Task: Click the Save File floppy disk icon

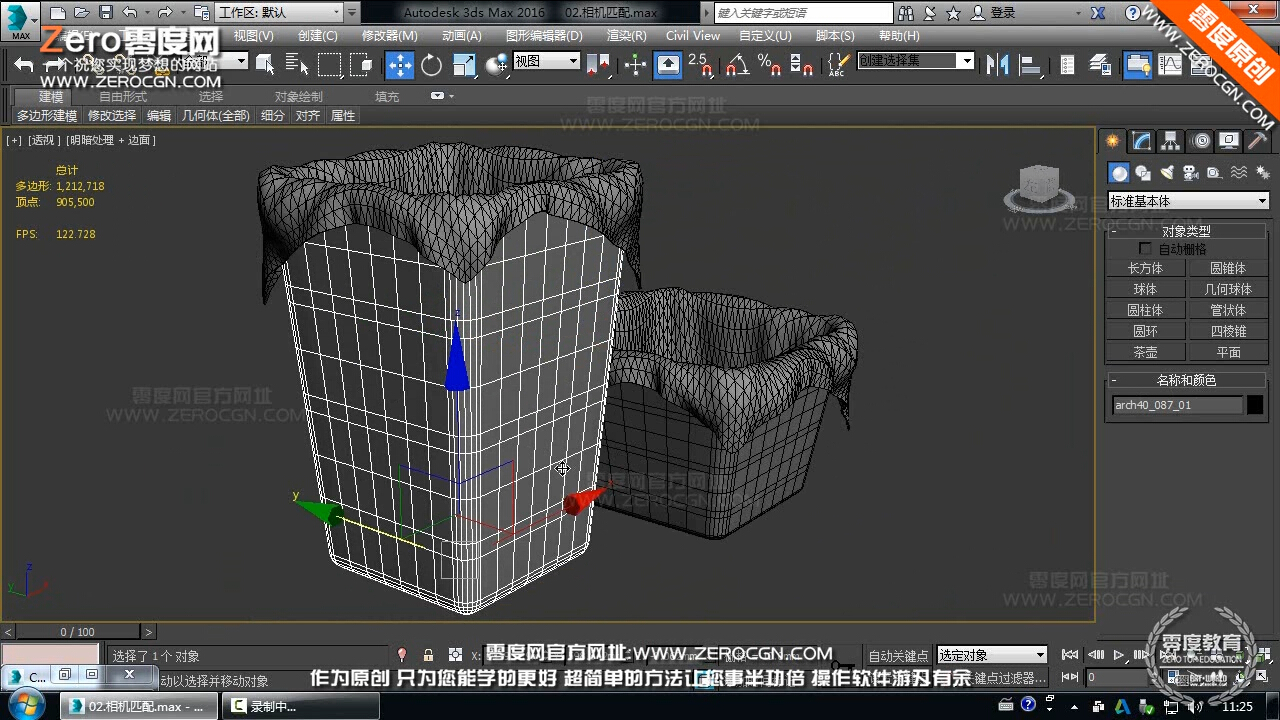Action: tap(106, 13)
